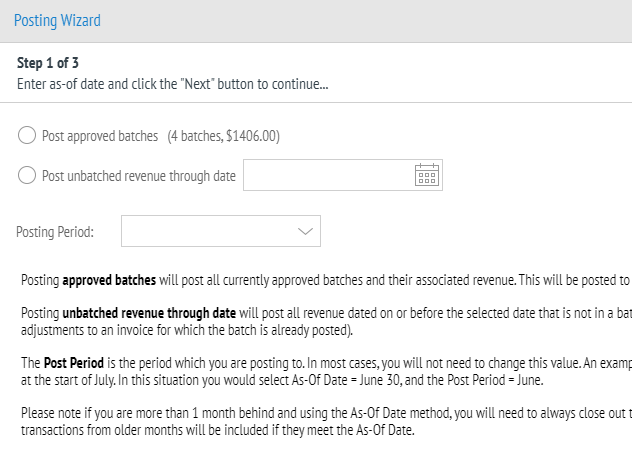
Task: Select Post unbatched revenue through date radio
Action: pos(27,175)
